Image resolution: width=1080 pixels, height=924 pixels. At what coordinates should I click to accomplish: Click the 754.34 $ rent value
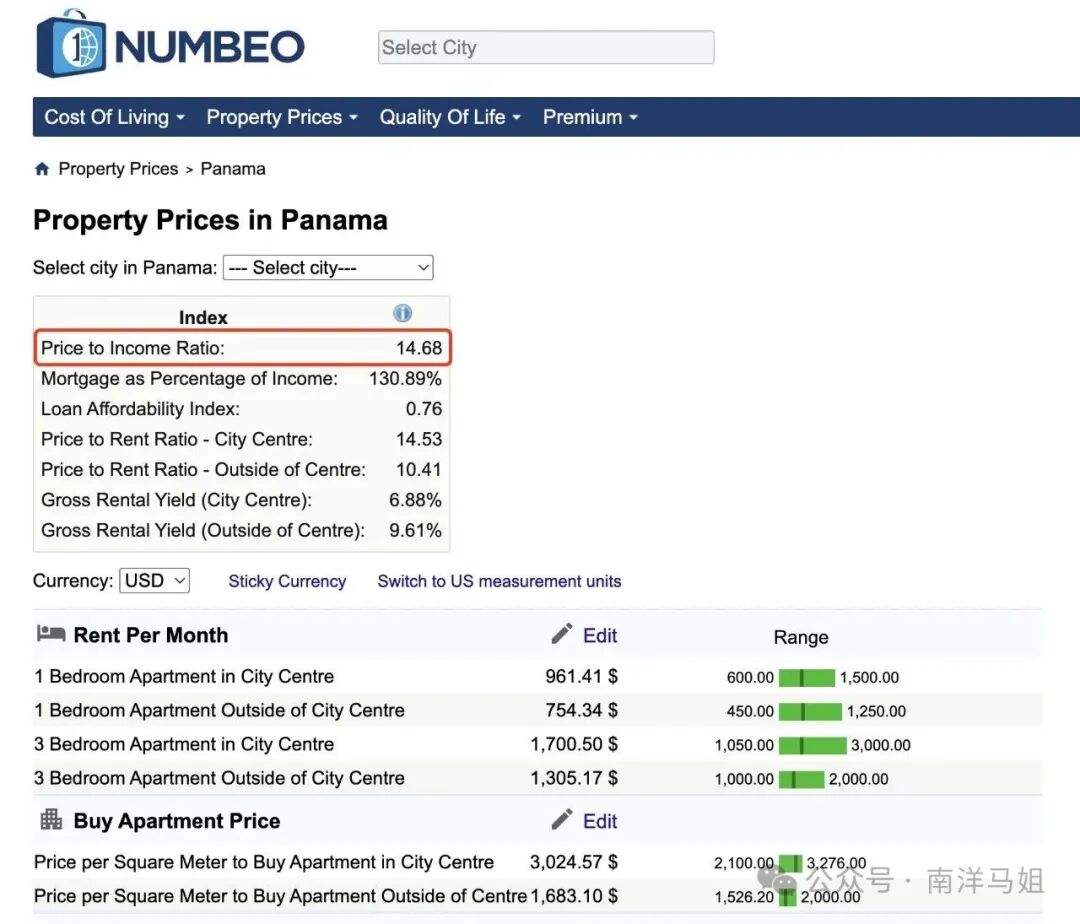coord(581,710)
